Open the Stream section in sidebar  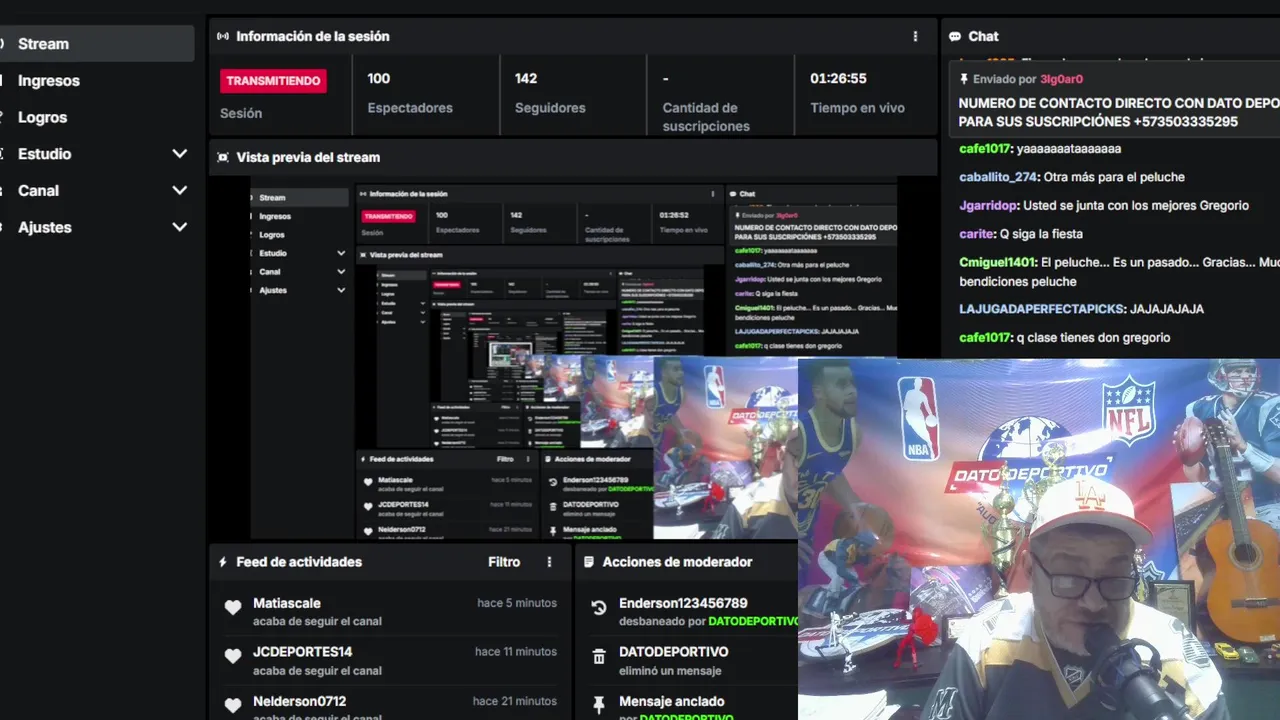pyautogui.click(x=96, y=44)
